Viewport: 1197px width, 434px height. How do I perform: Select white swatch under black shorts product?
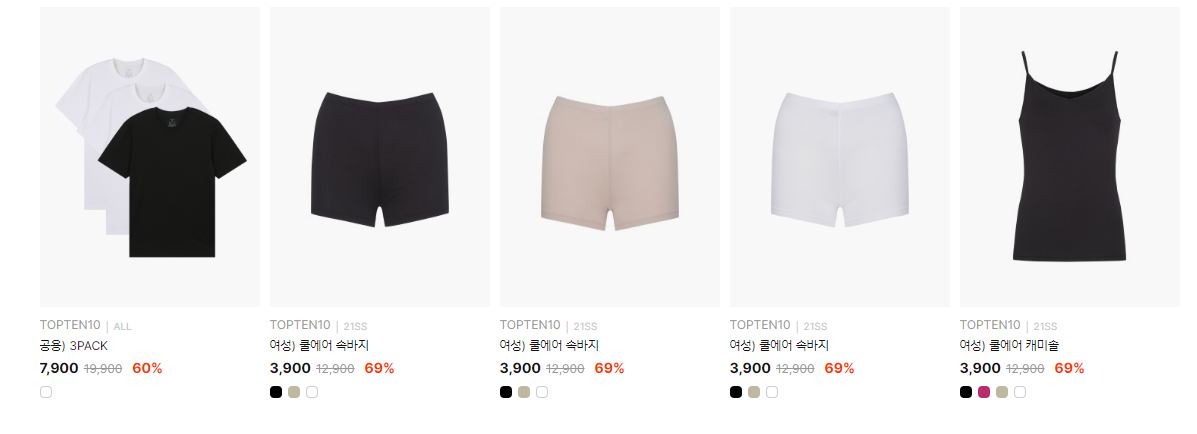pos(312,392)
